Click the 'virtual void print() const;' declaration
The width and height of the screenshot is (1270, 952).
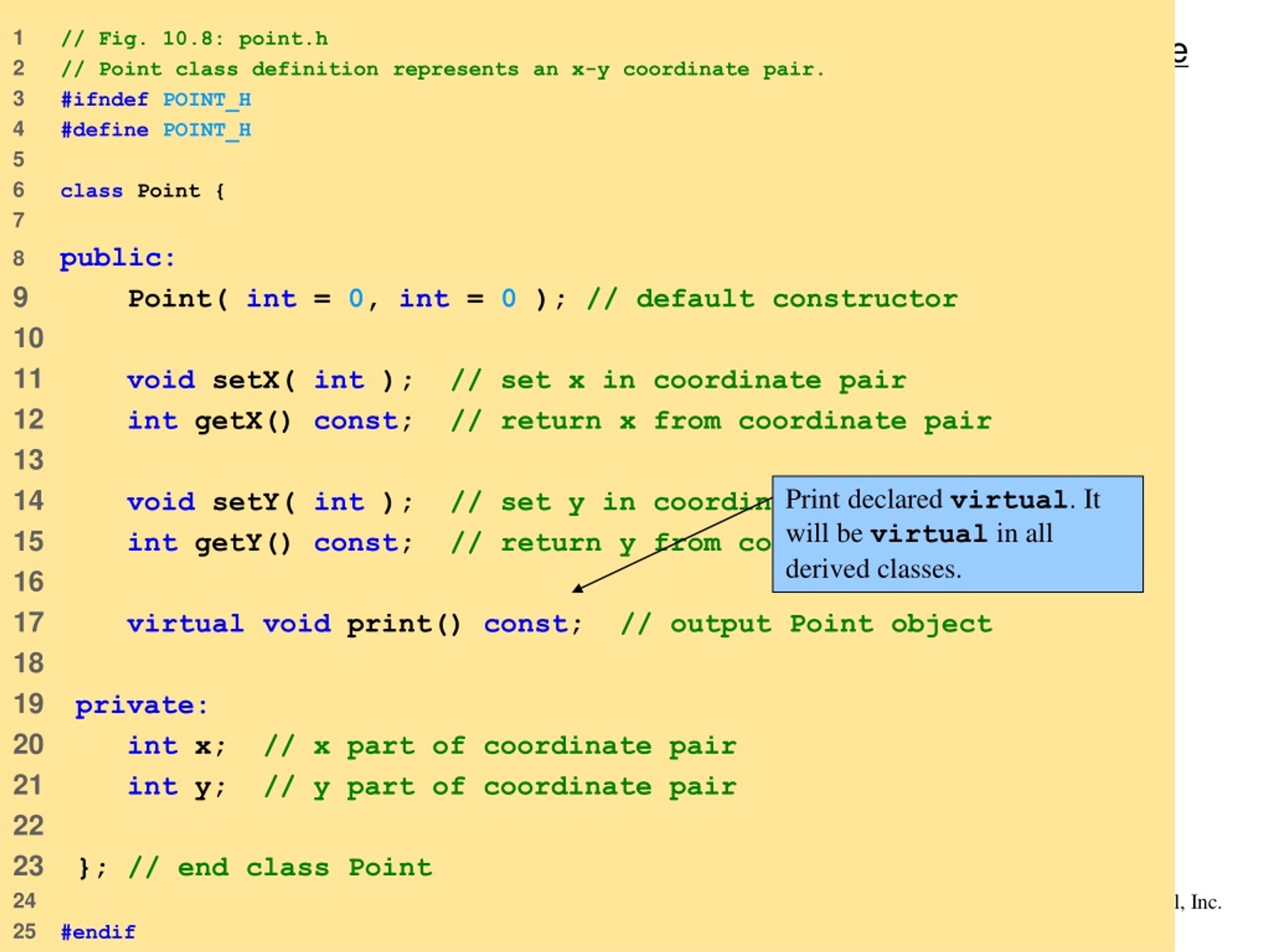[x=355, y=624]
